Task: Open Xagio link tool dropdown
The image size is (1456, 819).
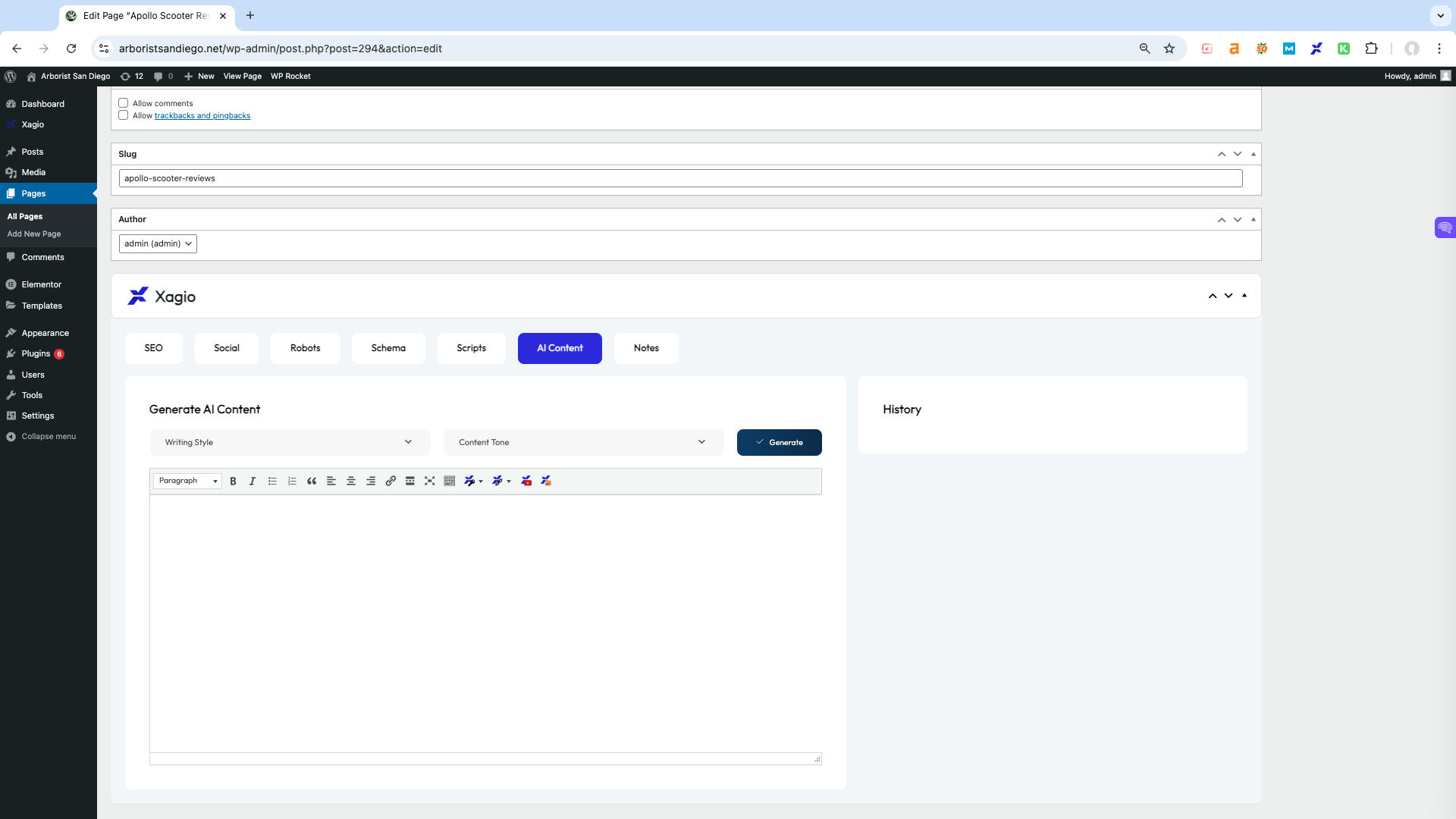Action: [x=501, y=481]
